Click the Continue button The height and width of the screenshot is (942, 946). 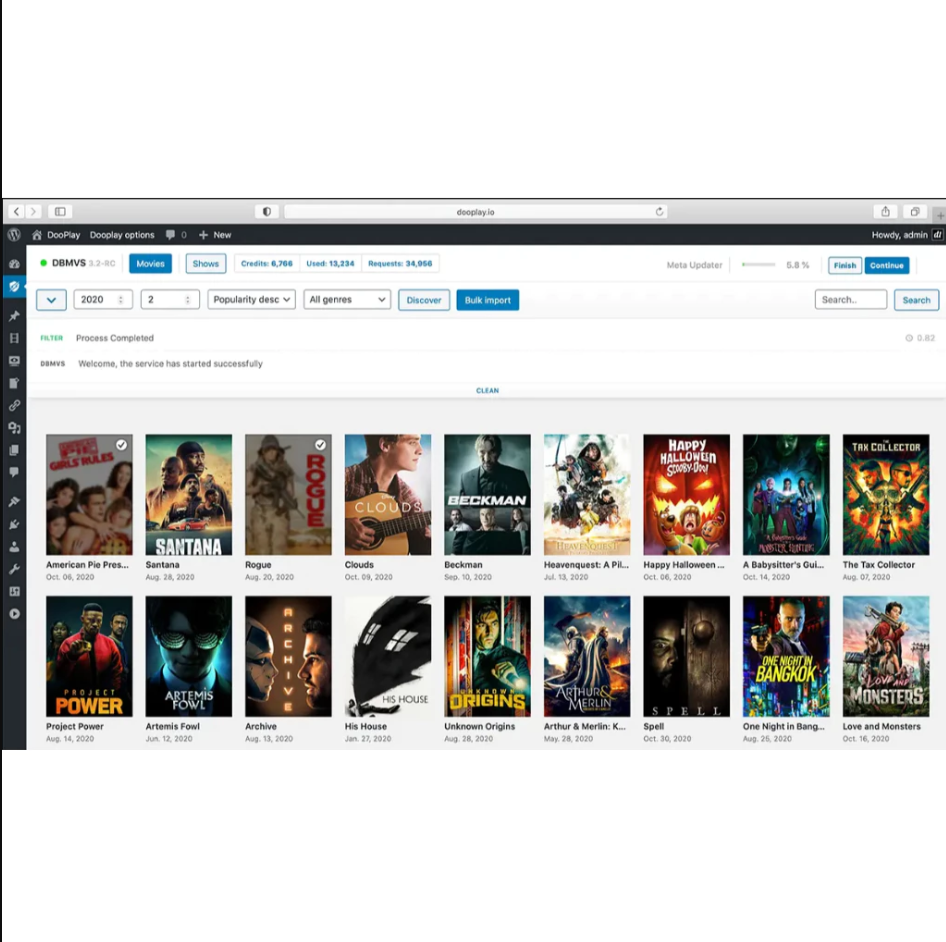[886, 265]
